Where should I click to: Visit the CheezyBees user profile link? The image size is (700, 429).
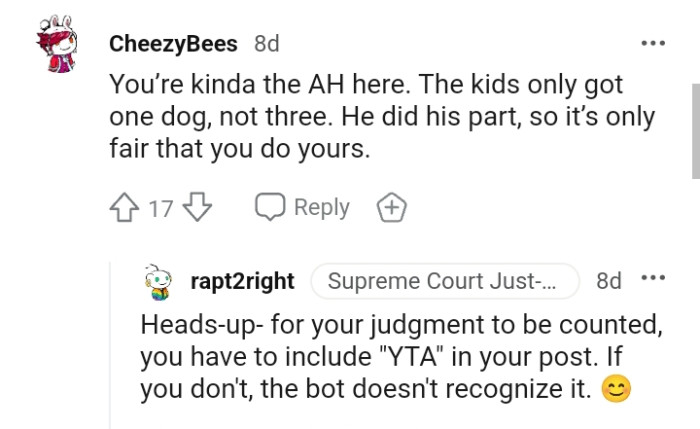pyautogui.click(x=174, y=44)
